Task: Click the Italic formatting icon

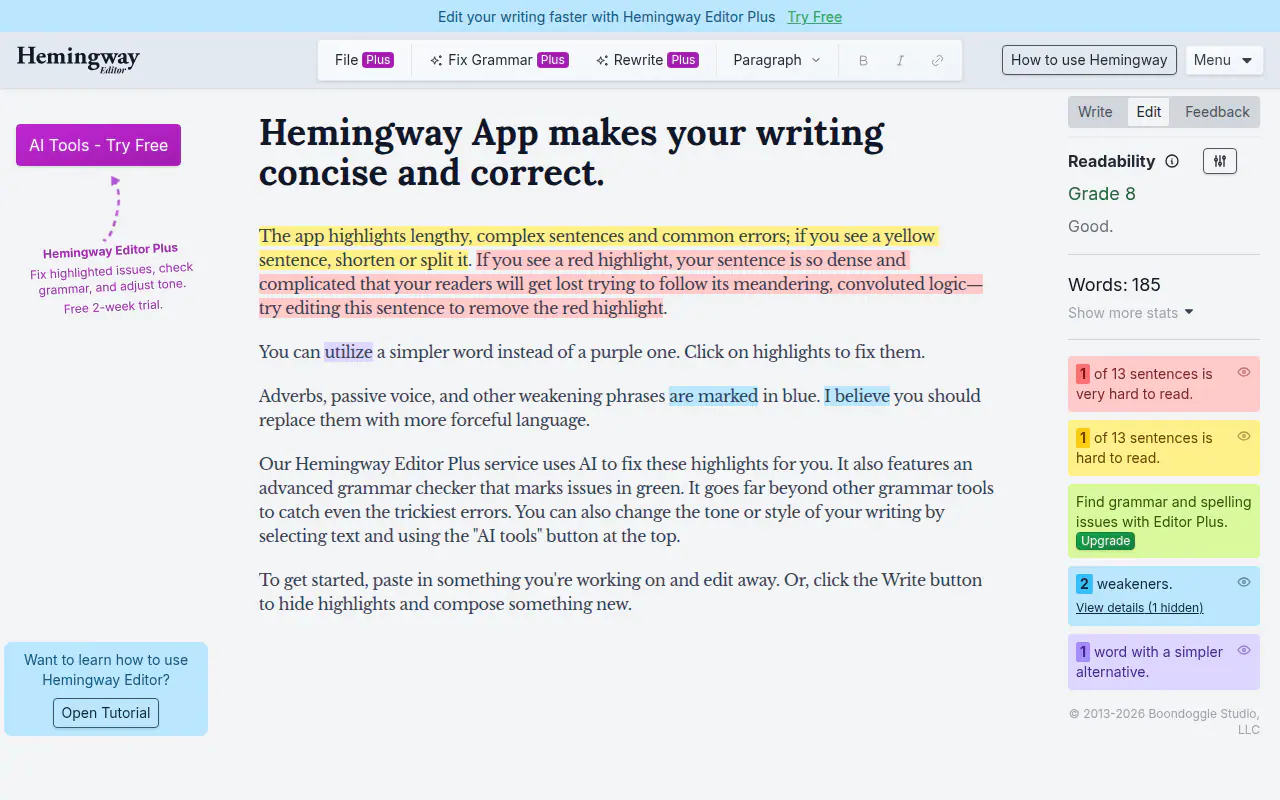Action: 900,60
